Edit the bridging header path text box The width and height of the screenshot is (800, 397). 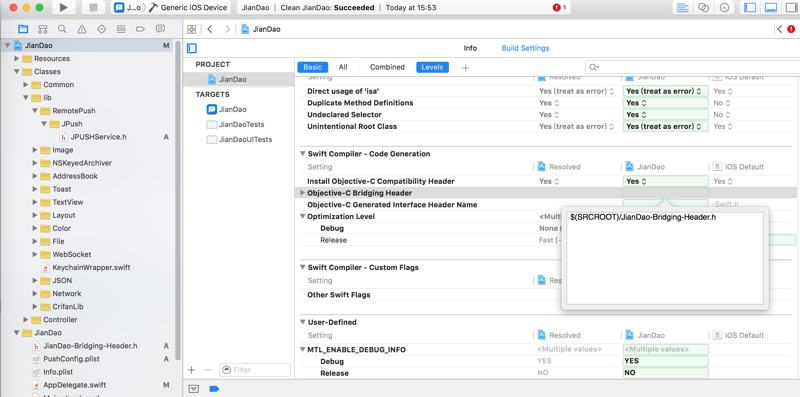point(665,258)
